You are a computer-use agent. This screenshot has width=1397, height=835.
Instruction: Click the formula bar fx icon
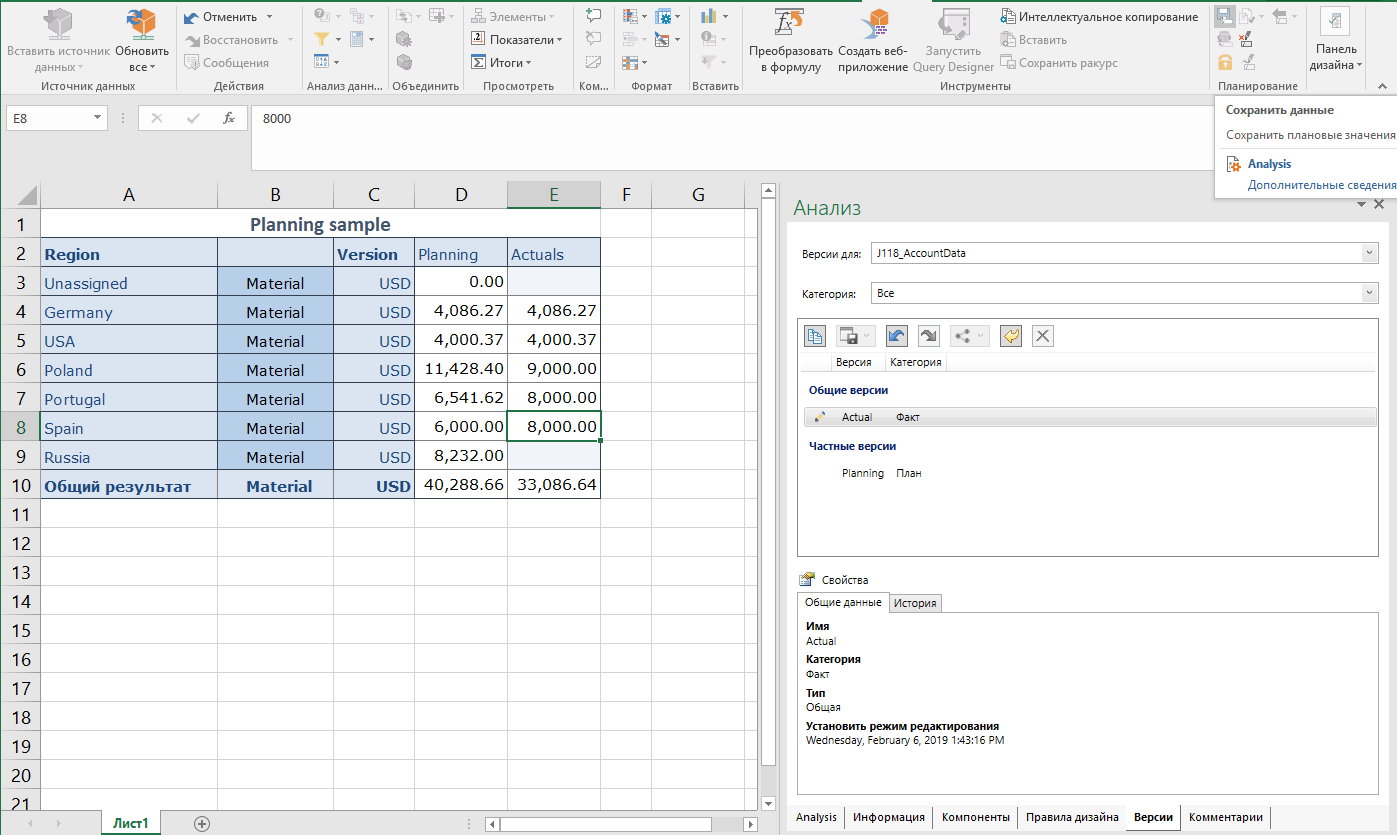[x=229, y=118]
